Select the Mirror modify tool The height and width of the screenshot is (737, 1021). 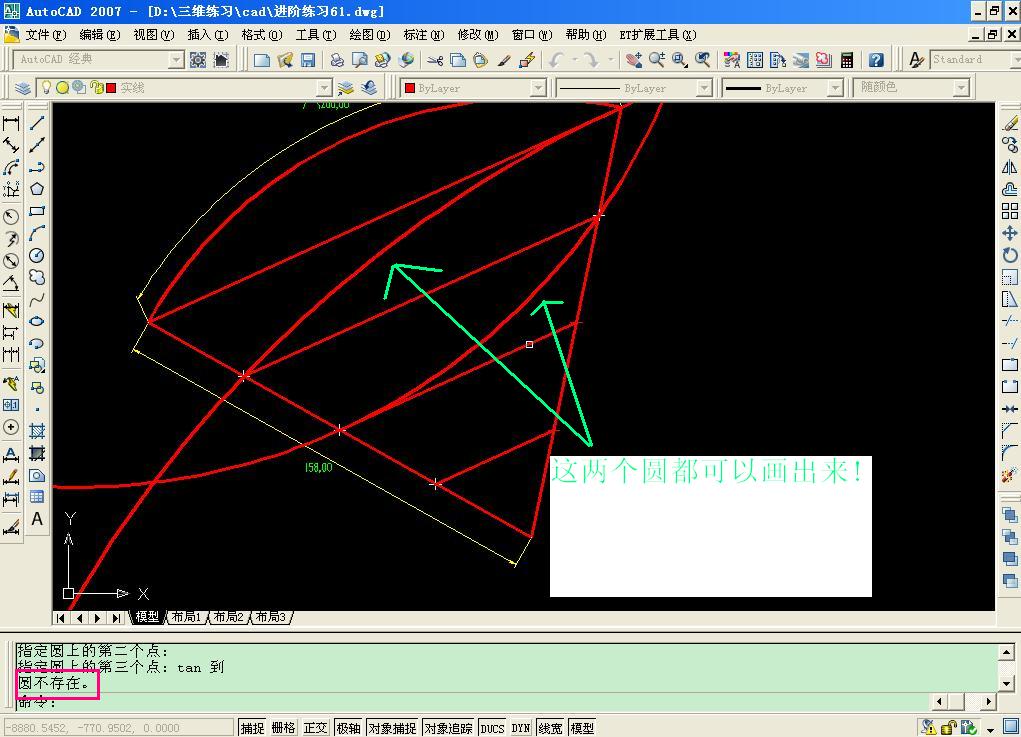pos(1010,167)
